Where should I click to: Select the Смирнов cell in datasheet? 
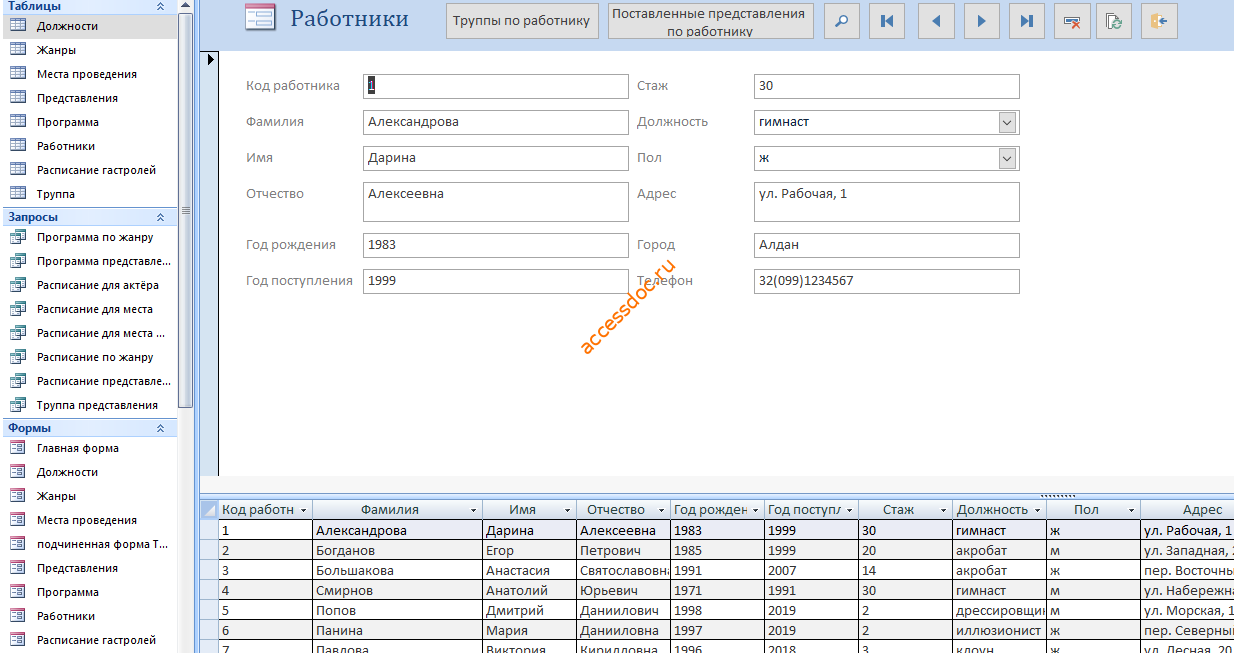click(x=398, y=591)
